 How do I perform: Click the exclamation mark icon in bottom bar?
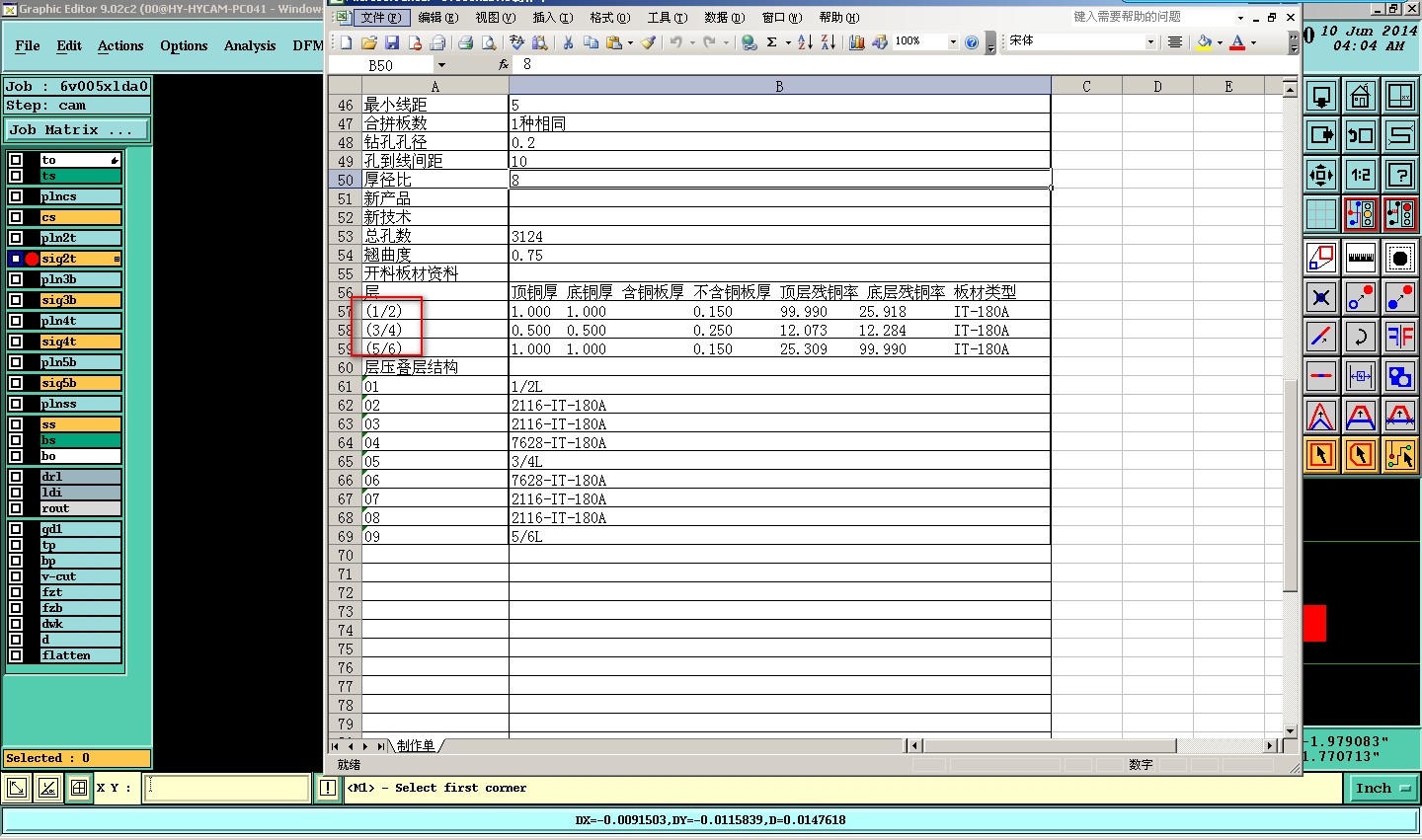coord(328,788)
